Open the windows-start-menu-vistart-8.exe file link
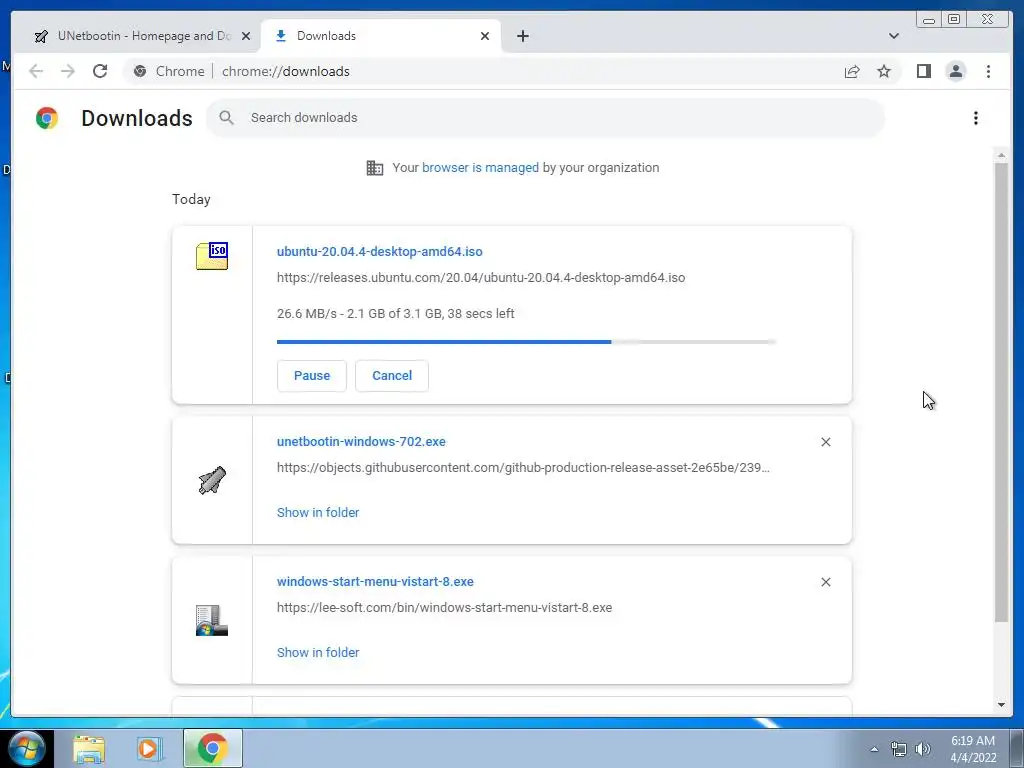Screen dimensions: 1024x768 (375, 581)
